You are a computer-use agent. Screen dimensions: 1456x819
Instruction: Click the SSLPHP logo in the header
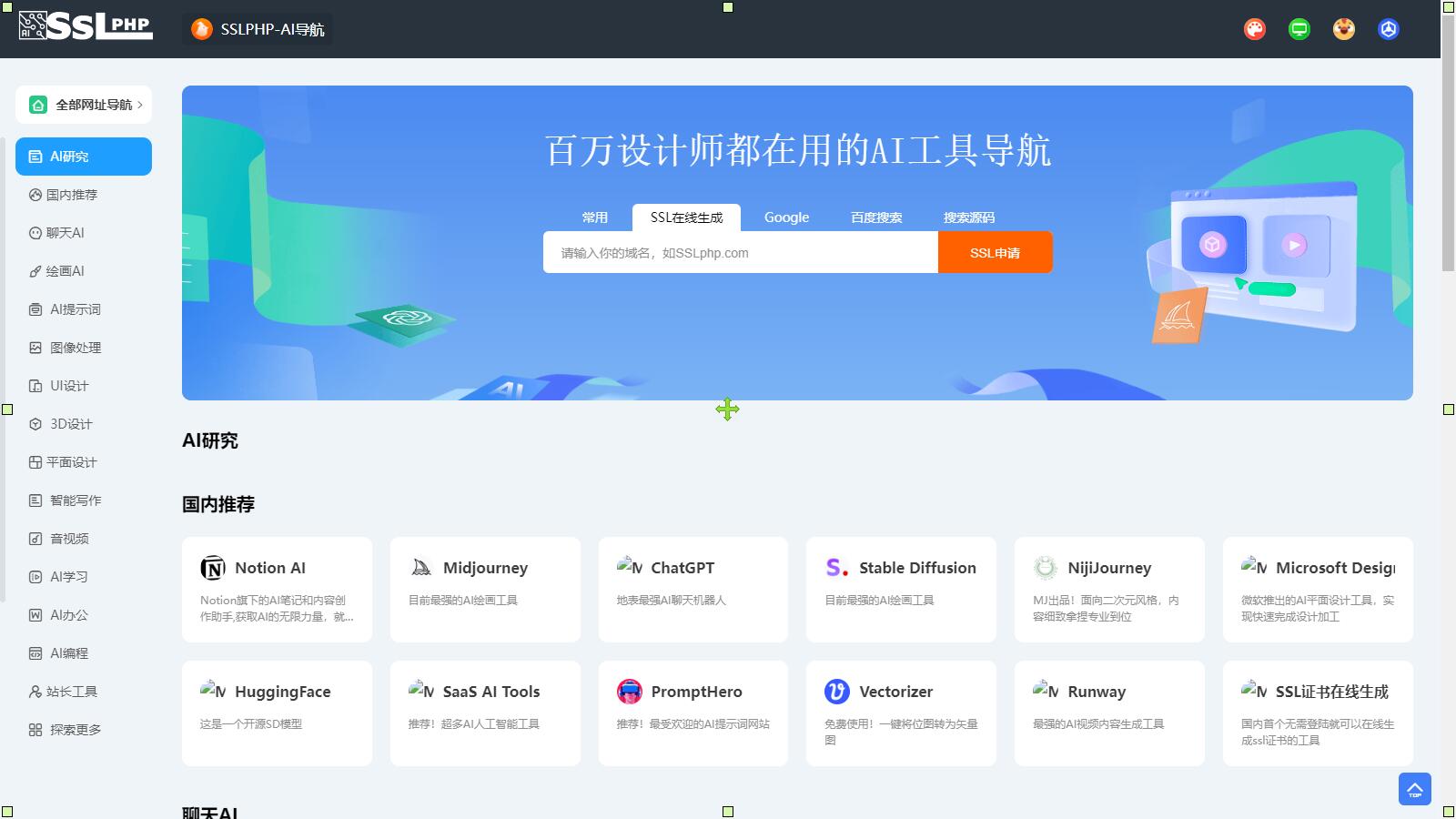coord(86,25)
